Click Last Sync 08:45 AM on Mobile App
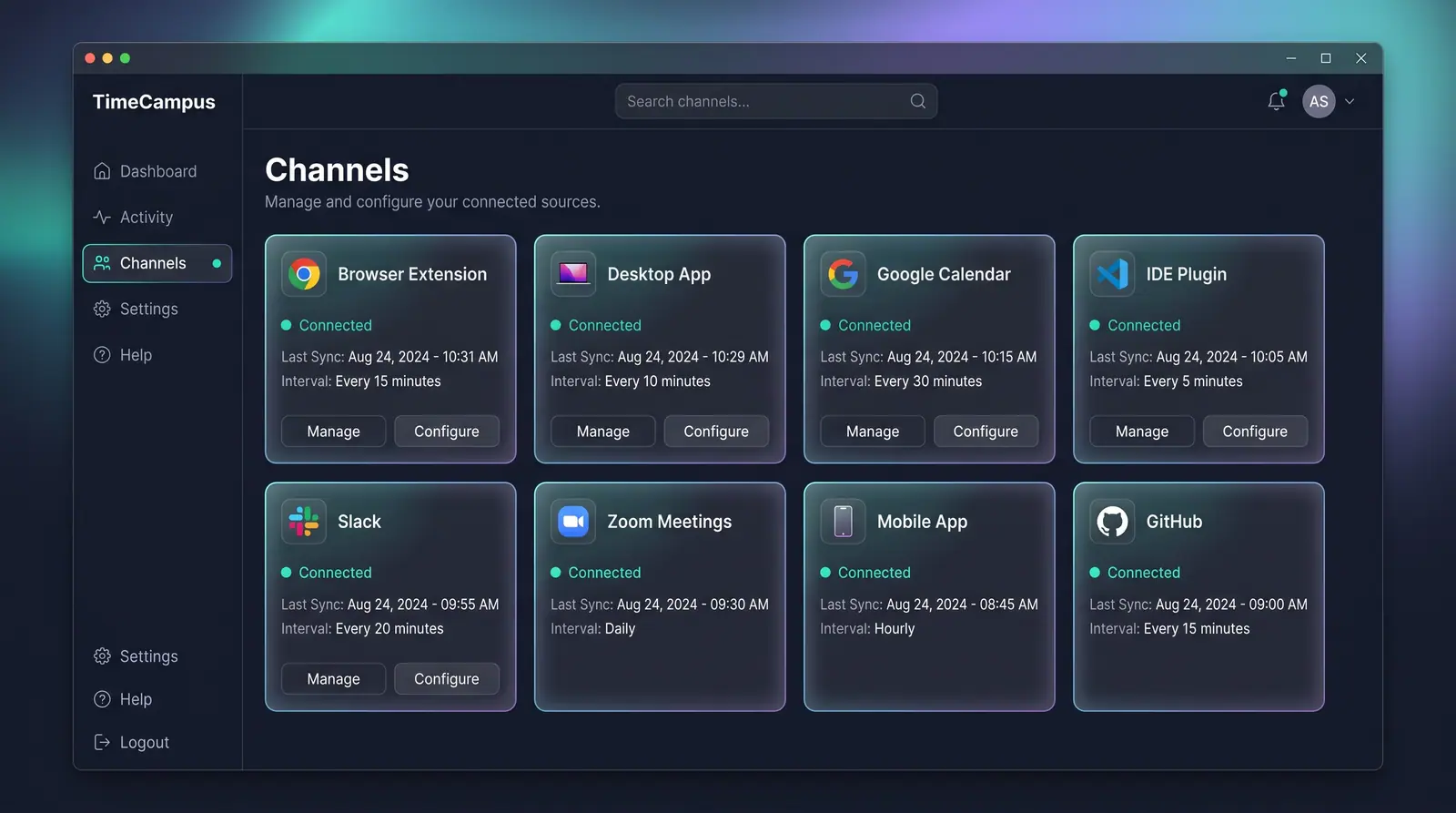 (x=929, y=605)
